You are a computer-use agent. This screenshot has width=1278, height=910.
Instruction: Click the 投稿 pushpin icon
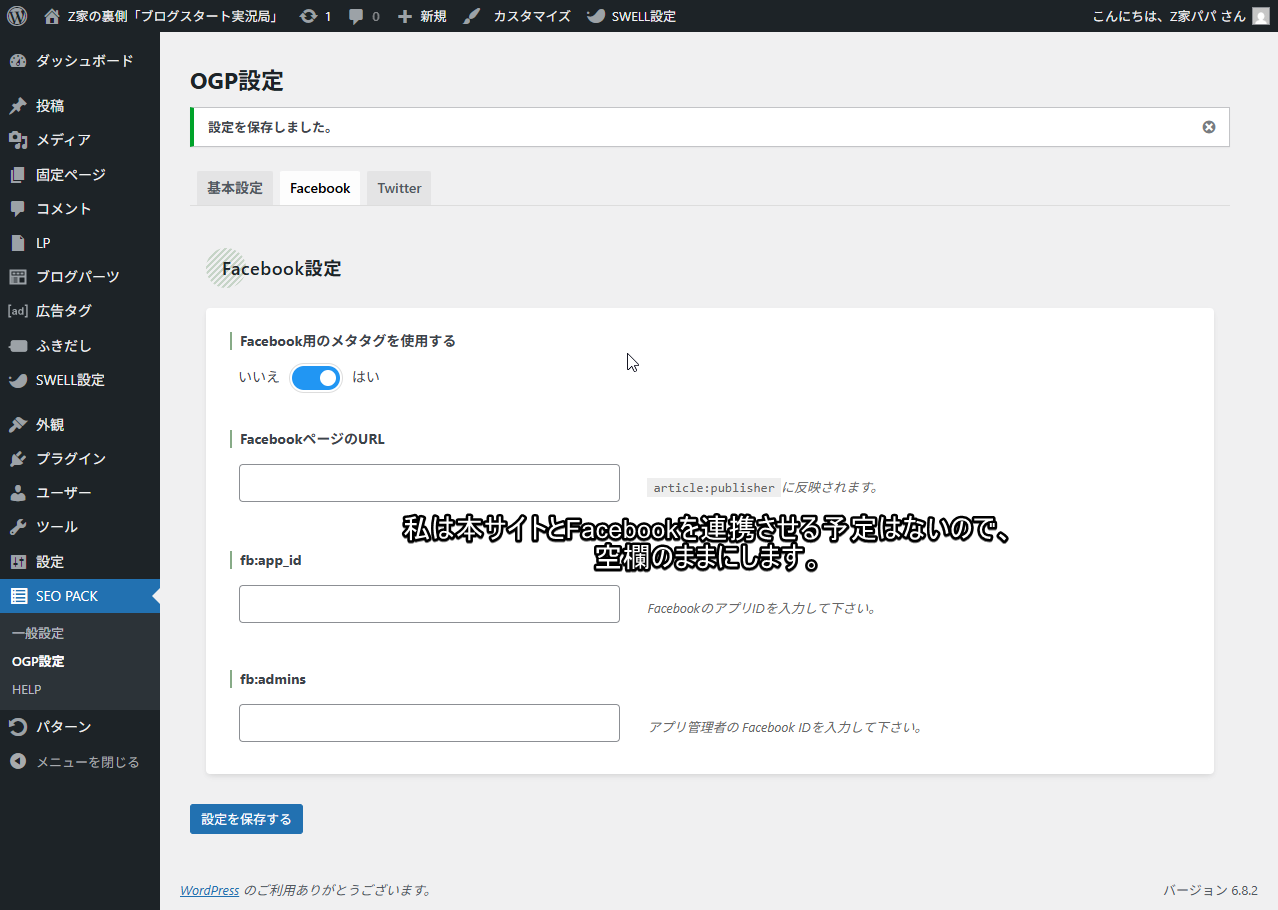(x=17, y=106)
